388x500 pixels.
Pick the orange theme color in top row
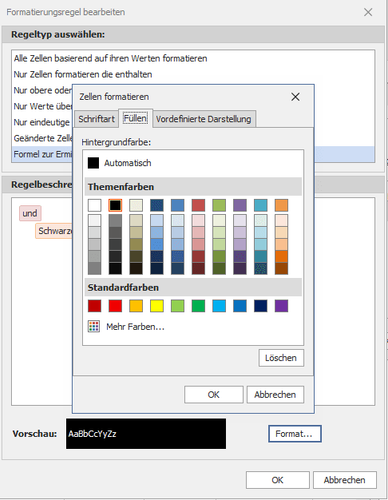pos(281,205)
